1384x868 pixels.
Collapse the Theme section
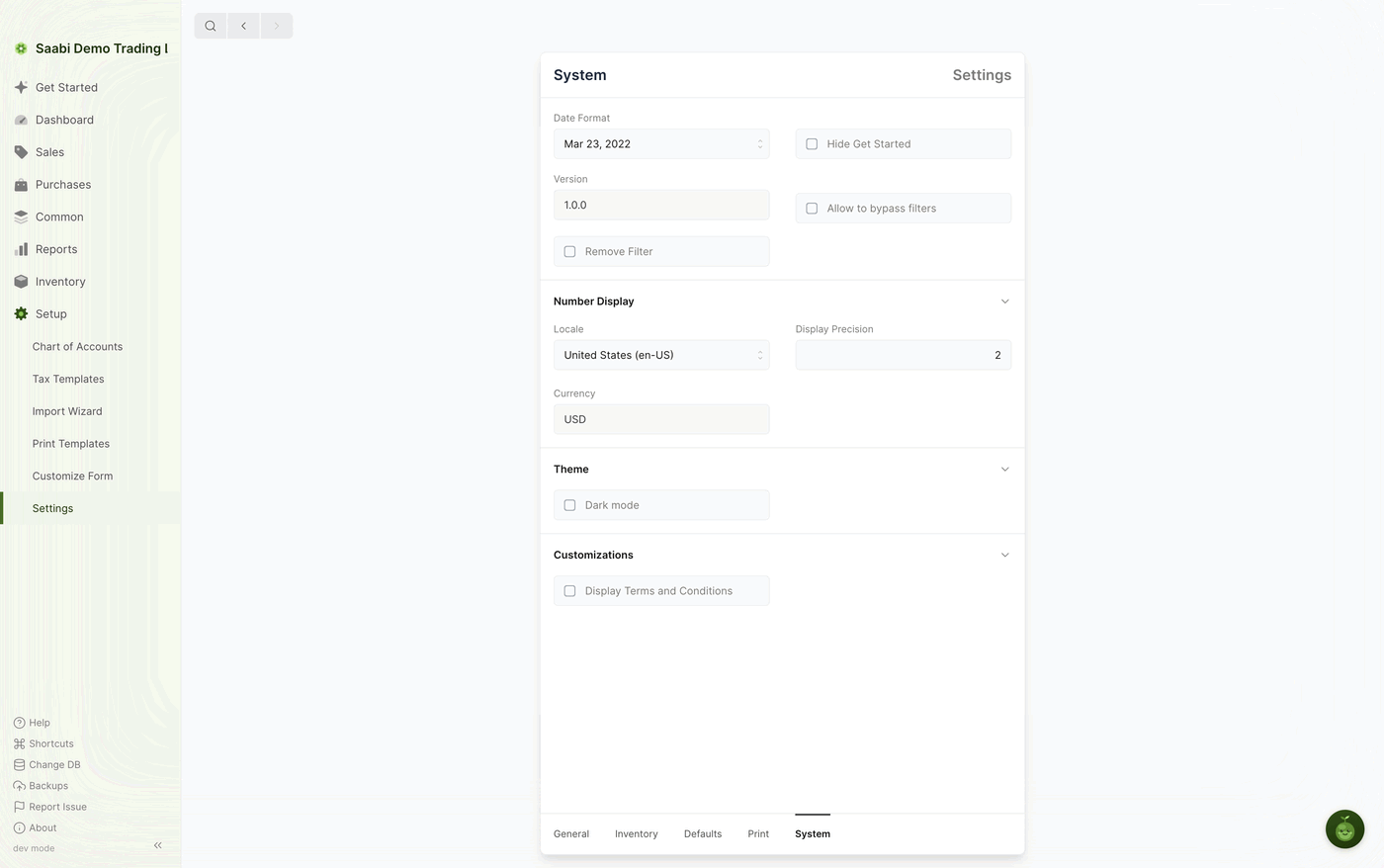1004,470
